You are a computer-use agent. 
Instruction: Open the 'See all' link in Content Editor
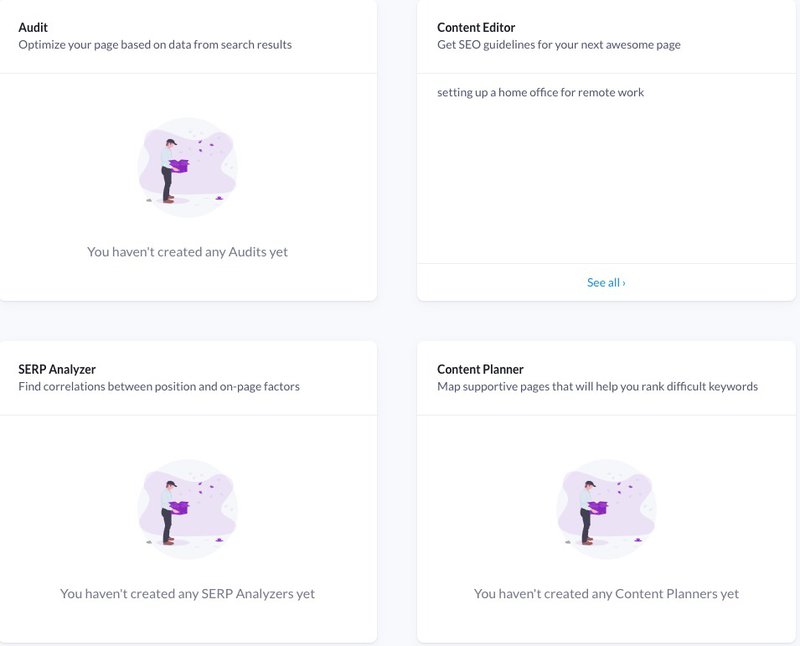coord(604,282)
